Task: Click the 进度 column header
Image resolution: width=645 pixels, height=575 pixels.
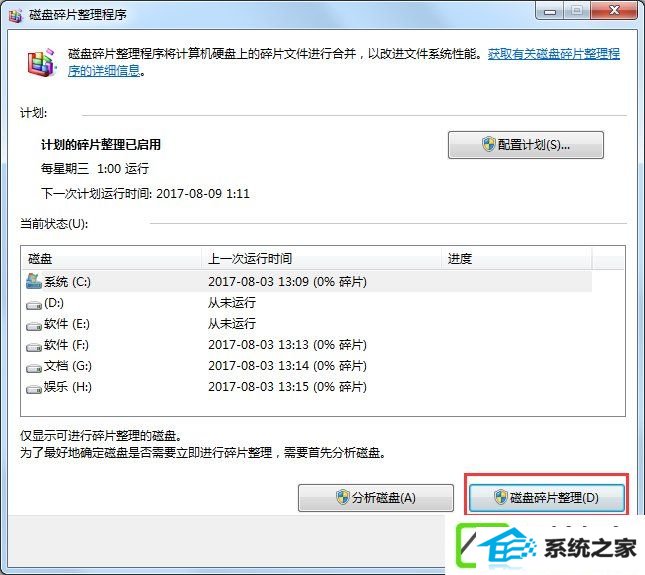Action: coord(517,259)
